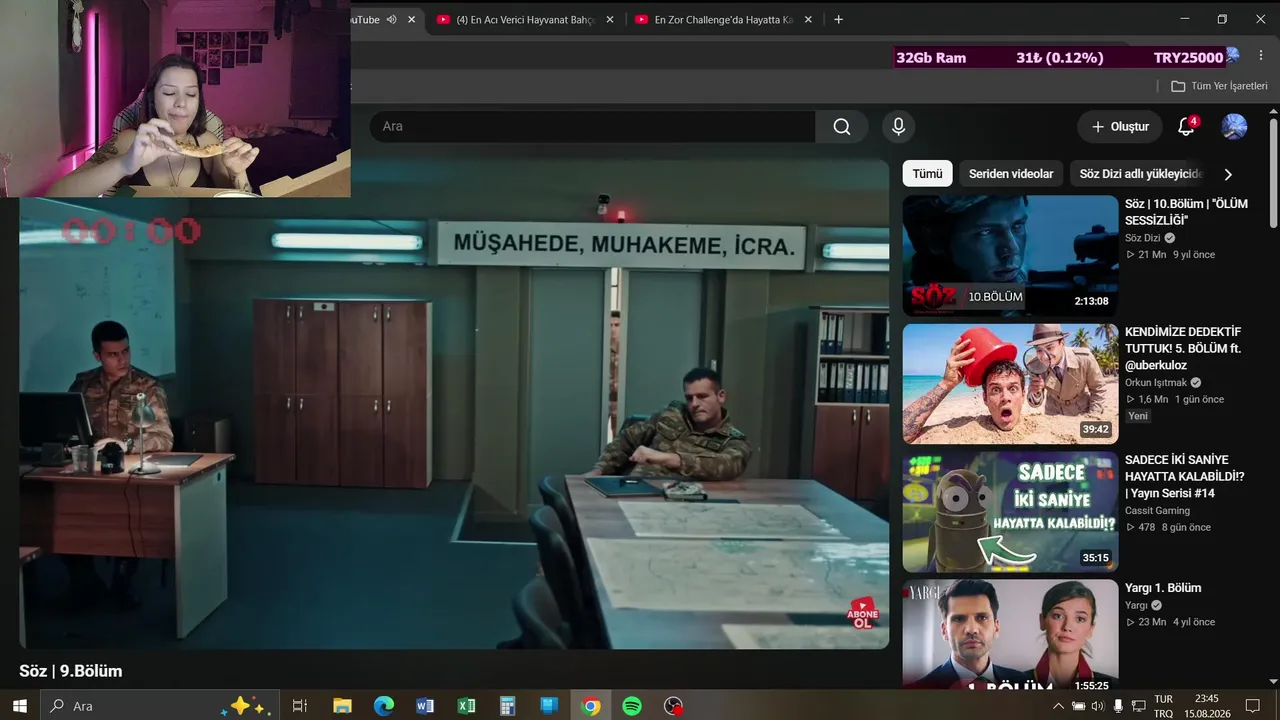Open 'SADECE İKİ SANİYE' video thumbnail
Image resolution: width=1280 pixels, height=720 pixels.
click(1010, 512)
